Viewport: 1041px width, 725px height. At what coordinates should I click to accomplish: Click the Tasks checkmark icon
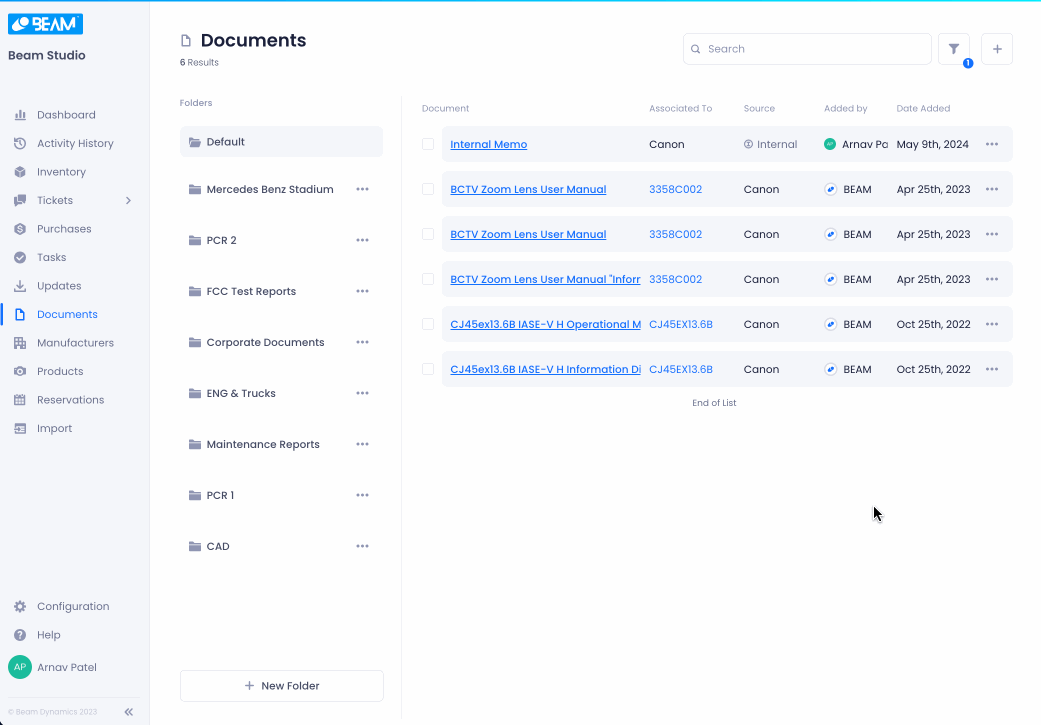tap(20, 258)
